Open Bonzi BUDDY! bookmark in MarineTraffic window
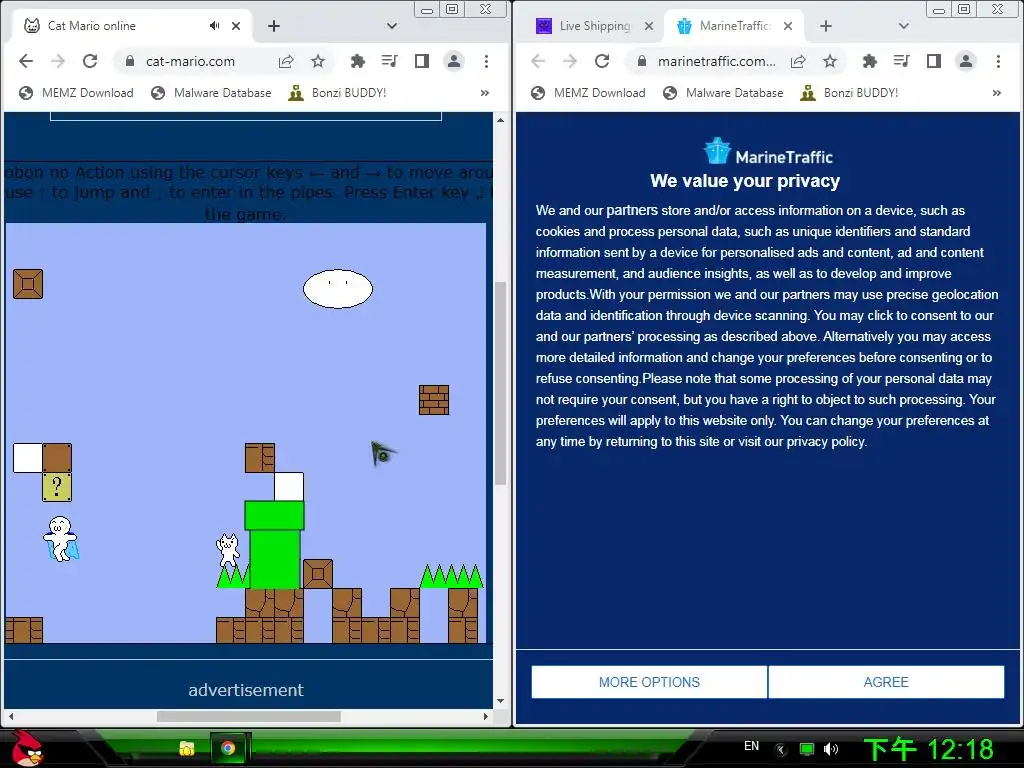The width and height of the screenshot is (1024, 768). [x=850, y=93]
